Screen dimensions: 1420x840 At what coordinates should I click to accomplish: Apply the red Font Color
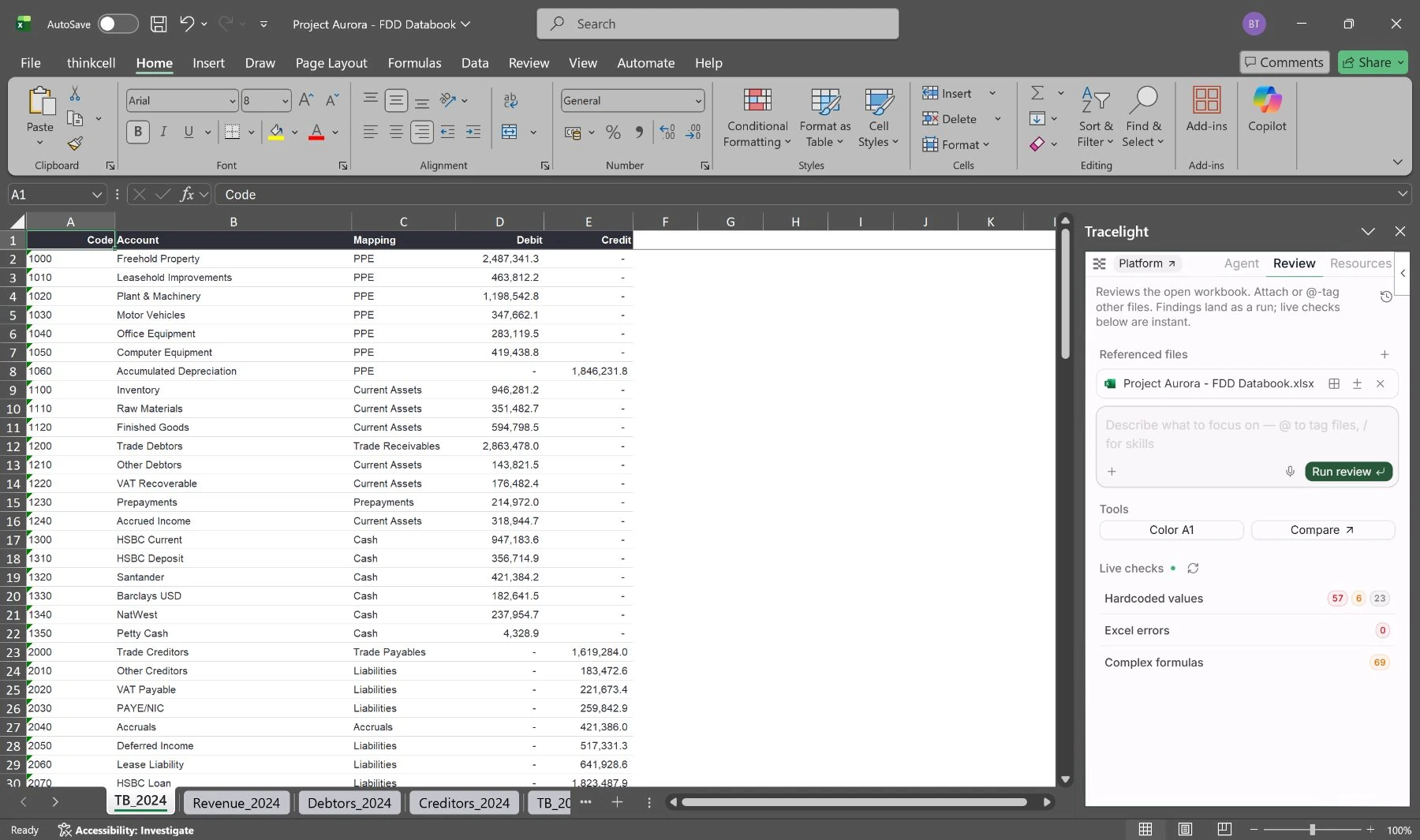pyautogui.click(x=316, y=132)
